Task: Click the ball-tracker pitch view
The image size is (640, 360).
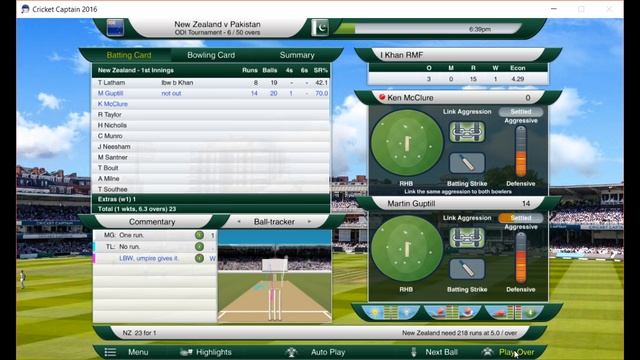Action: [x=274, y=276]
